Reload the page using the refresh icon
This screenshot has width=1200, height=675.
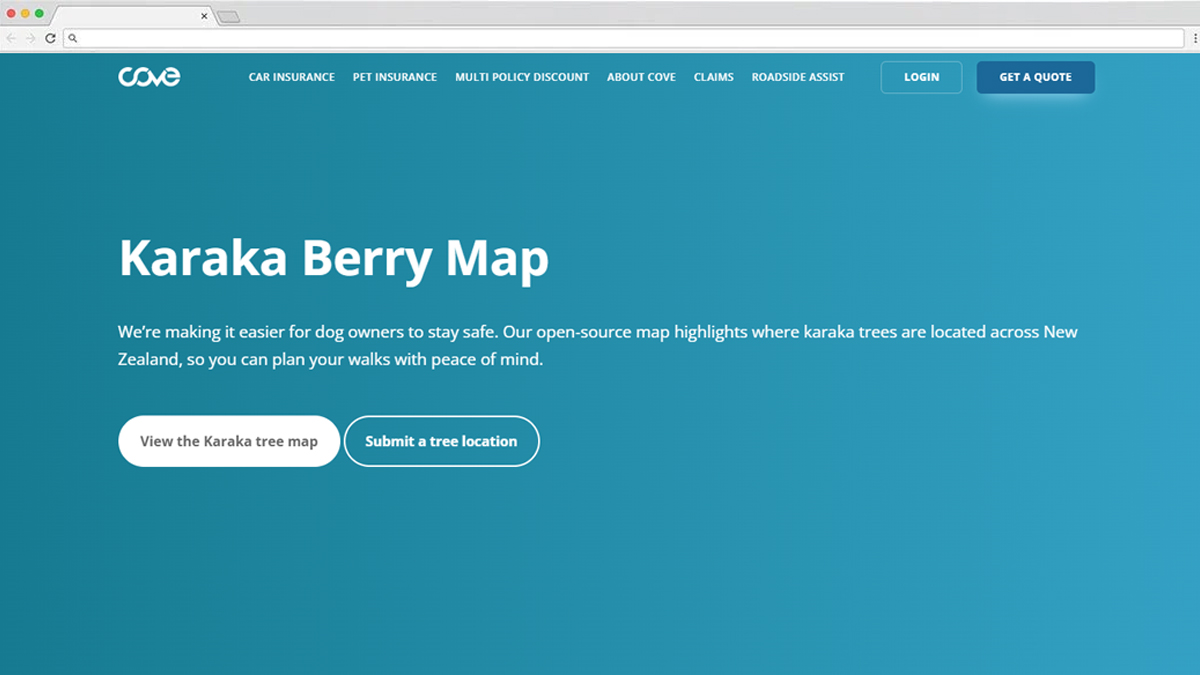point(50,38)
